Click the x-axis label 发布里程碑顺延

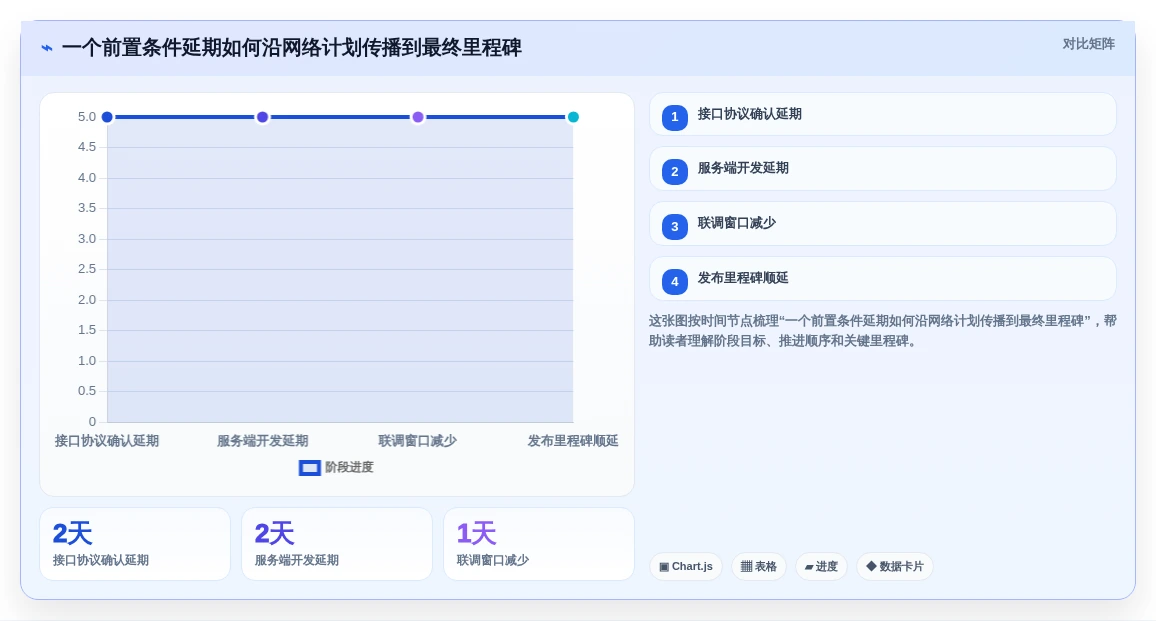pos(573,441)
